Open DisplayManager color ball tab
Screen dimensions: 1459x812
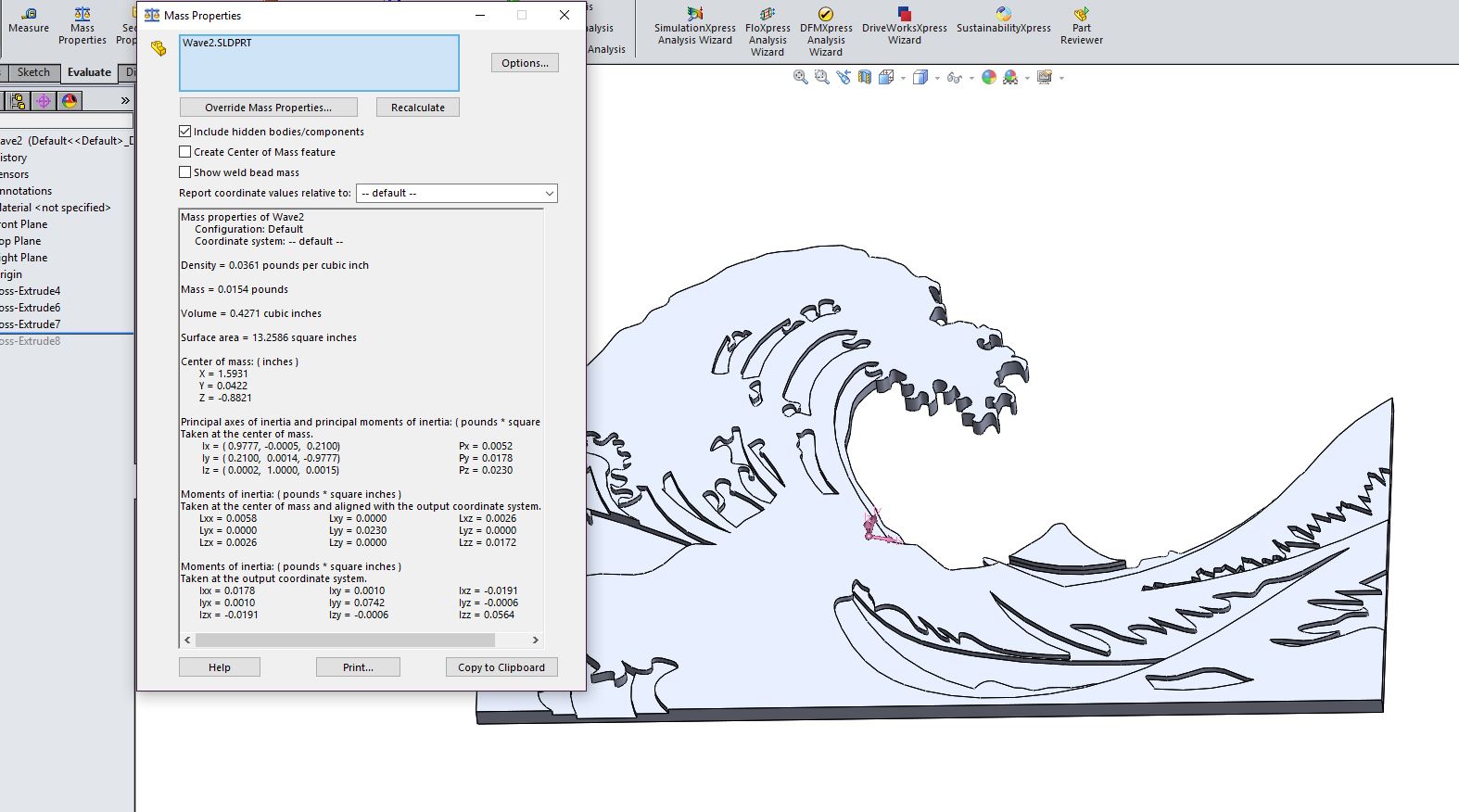coord(70,101)
